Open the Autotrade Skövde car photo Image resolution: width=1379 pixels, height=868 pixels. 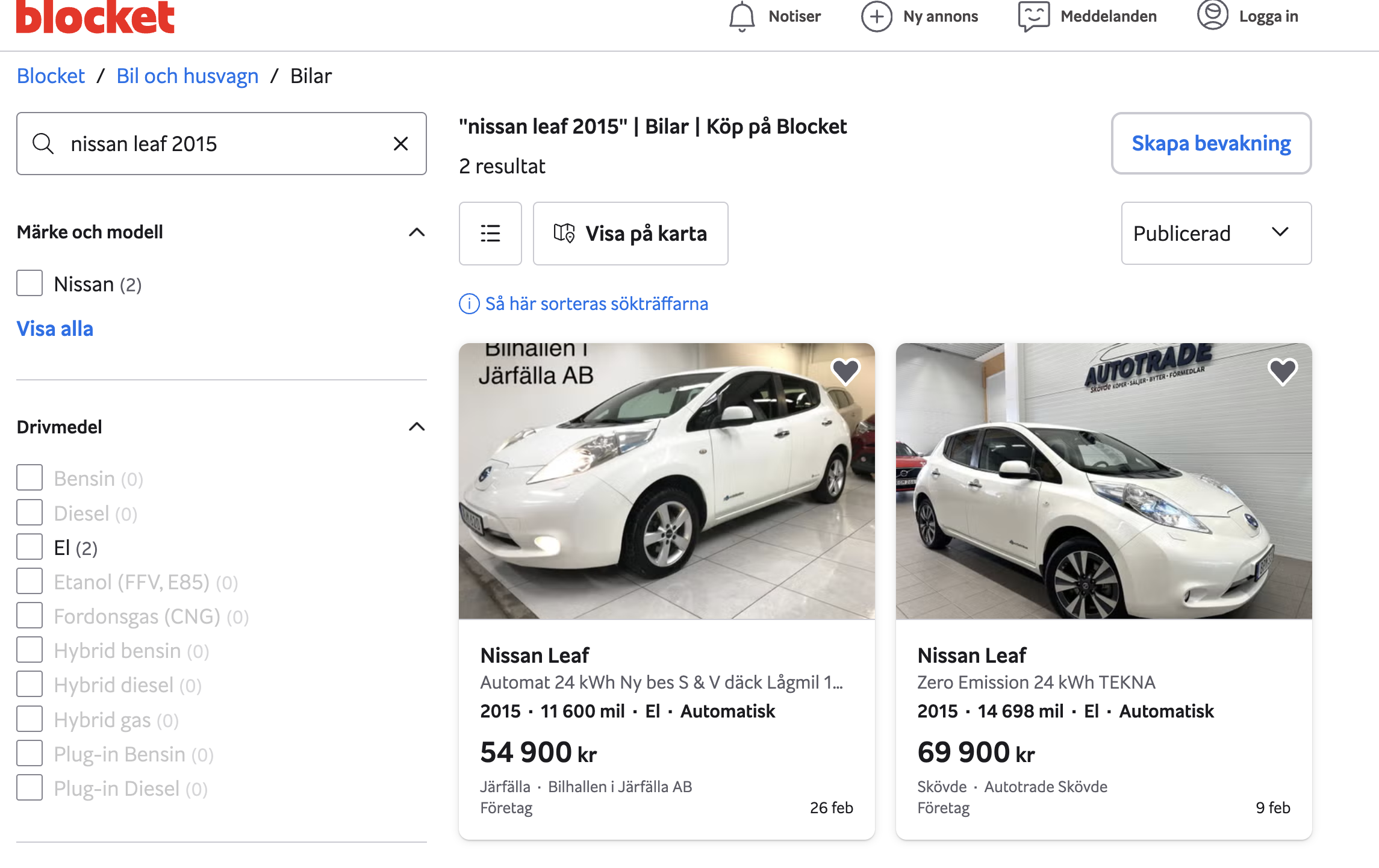click(x=1103, y=482)
